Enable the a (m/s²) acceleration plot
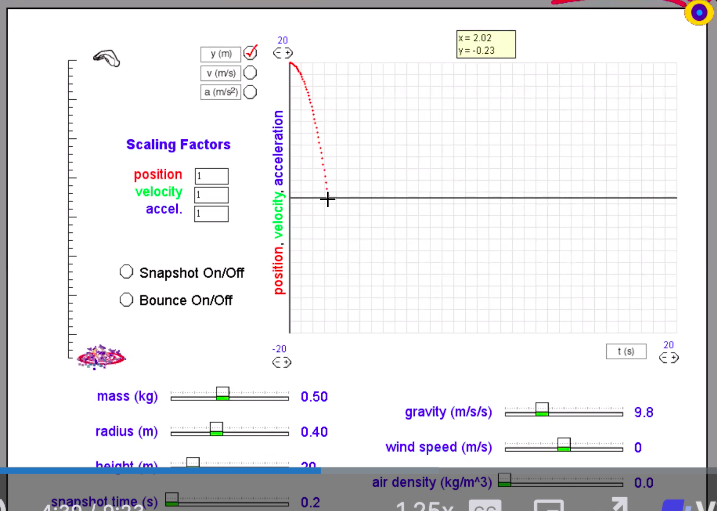 point(250,92)
